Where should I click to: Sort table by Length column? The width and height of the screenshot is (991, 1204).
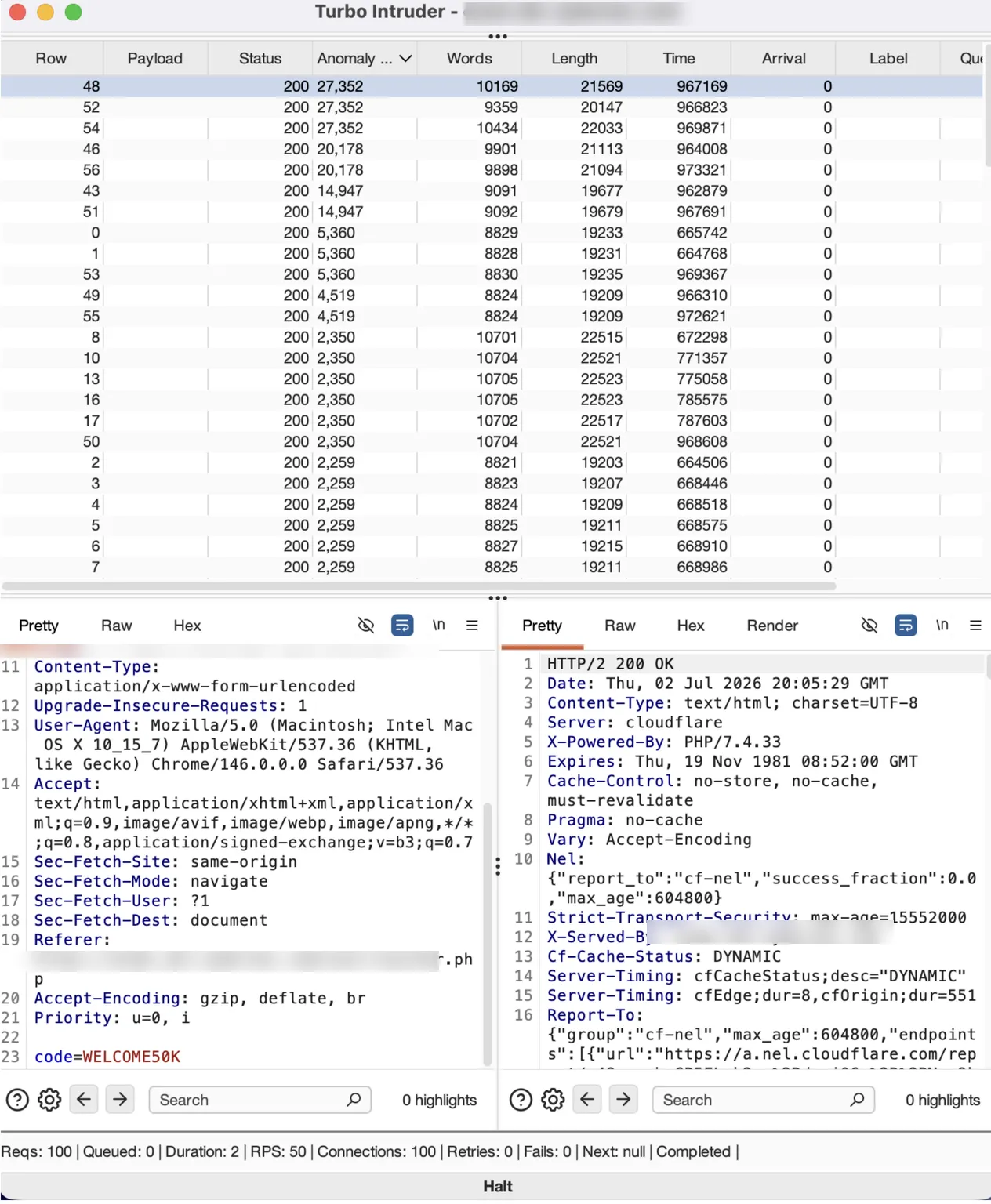574,59
